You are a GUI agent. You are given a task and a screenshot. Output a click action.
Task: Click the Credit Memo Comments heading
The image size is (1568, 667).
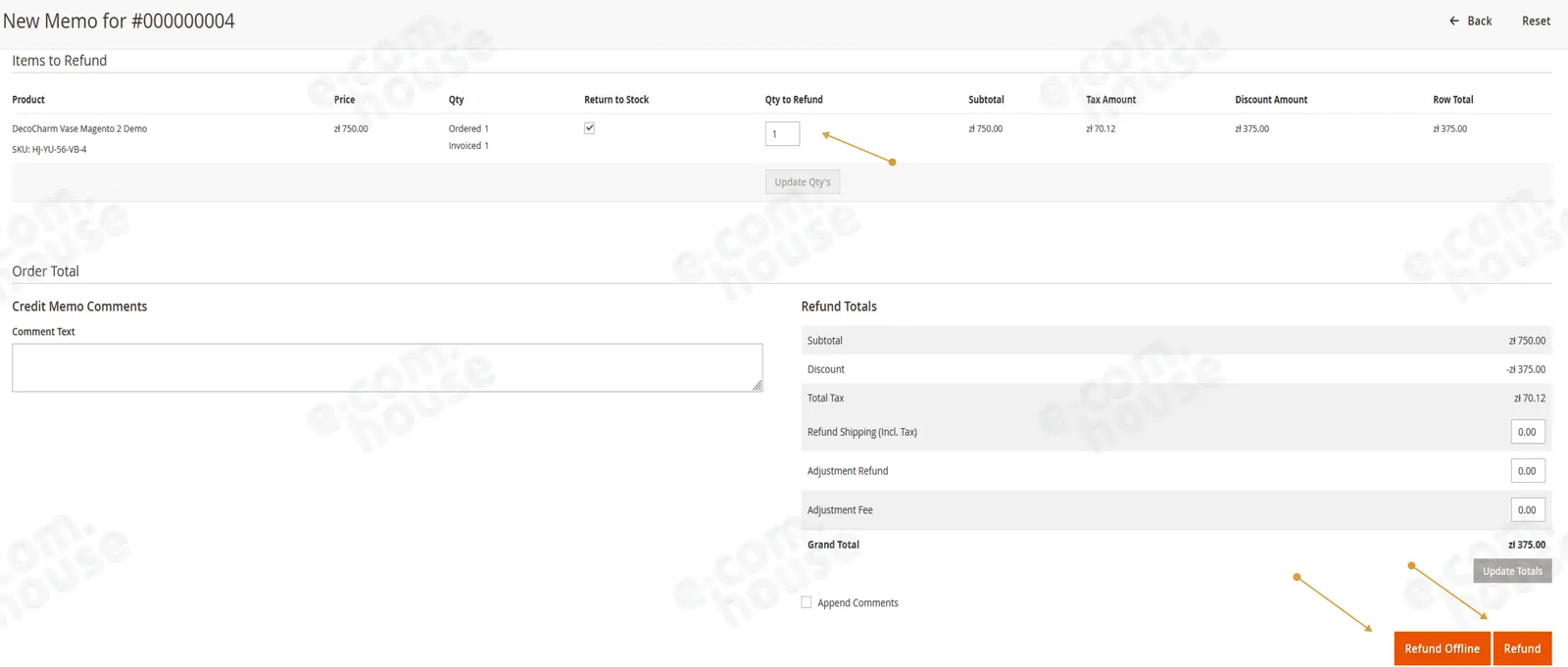79,307
